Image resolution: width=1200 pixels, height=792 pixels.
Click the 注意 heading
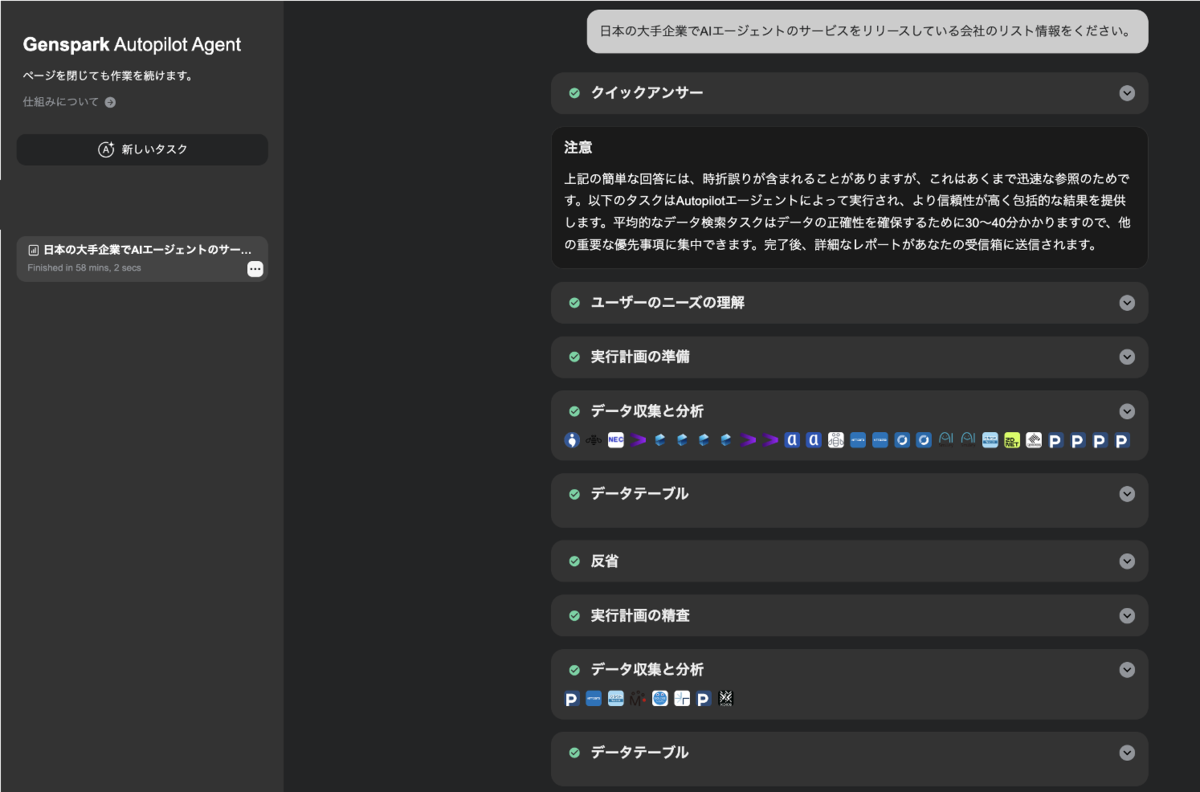[x=578, y=148]
